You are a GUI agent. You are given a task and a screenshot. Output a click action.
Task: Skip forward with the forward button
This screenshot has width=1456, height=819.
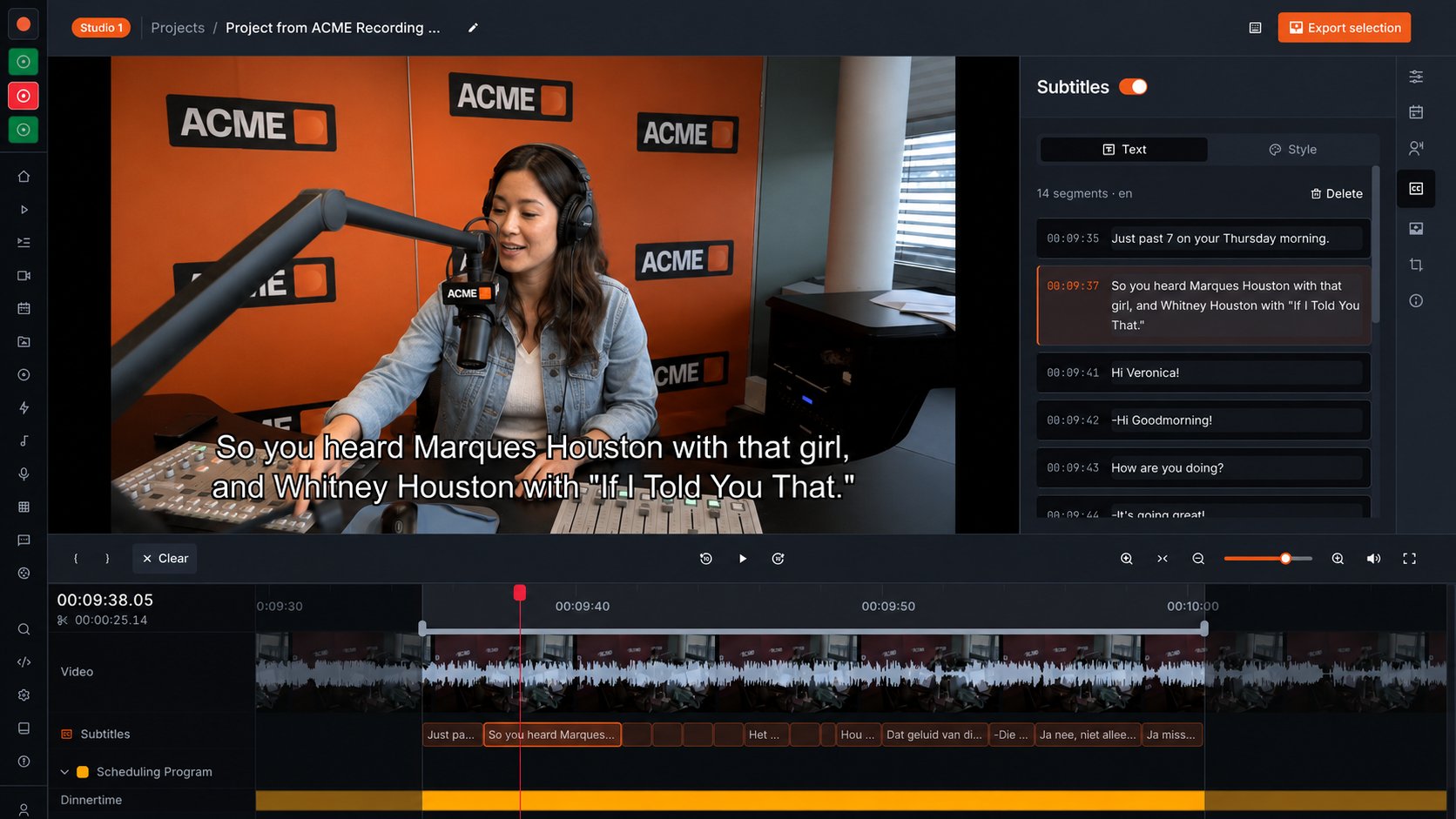[x=779, y=559]
